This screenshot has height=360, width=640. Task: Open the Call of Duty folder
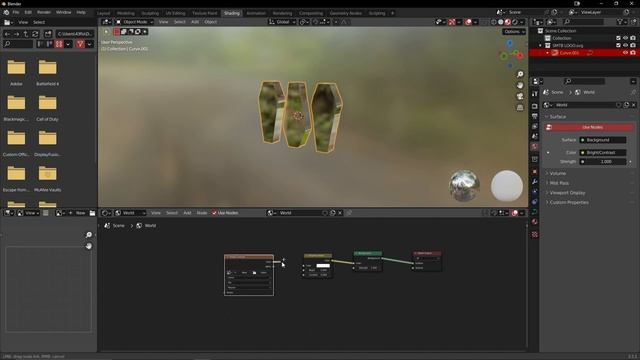pos(47,103)
